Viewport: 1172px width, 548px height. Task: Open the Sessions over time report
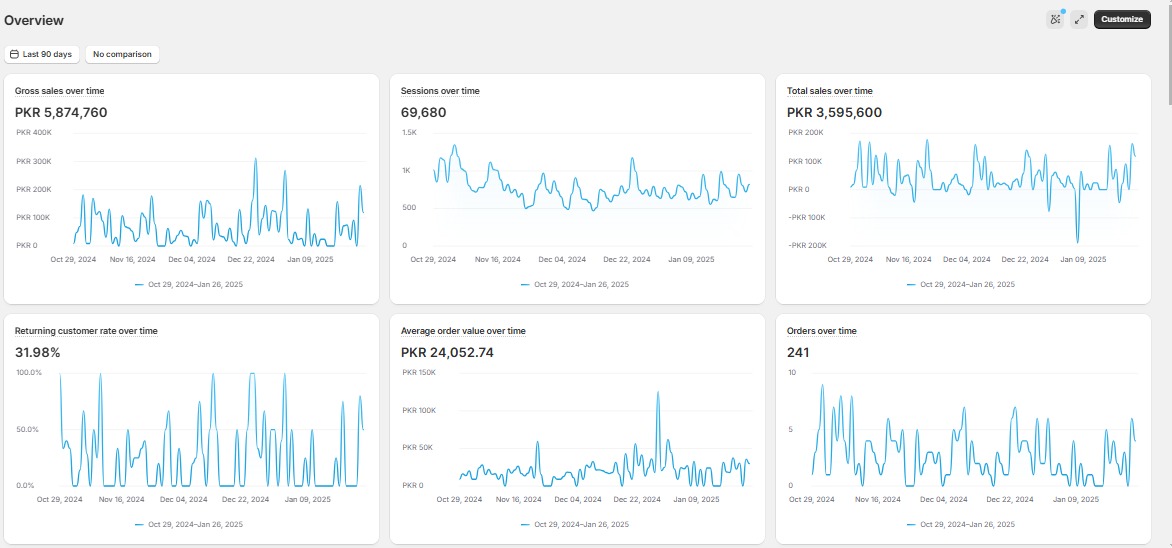(x=440, y=91)
